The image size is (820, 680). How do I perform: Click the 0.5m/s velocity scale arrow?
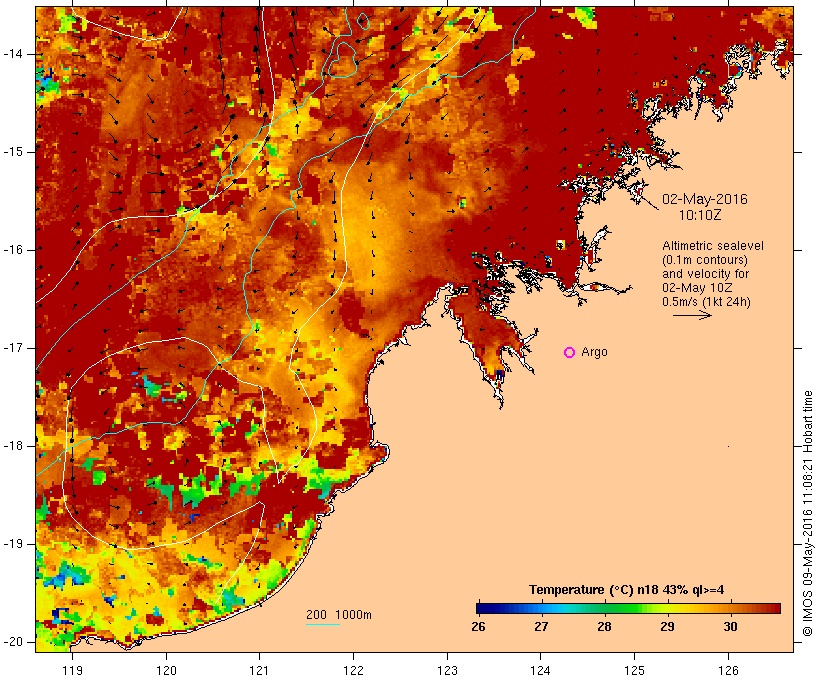click(x=692, y=315)
